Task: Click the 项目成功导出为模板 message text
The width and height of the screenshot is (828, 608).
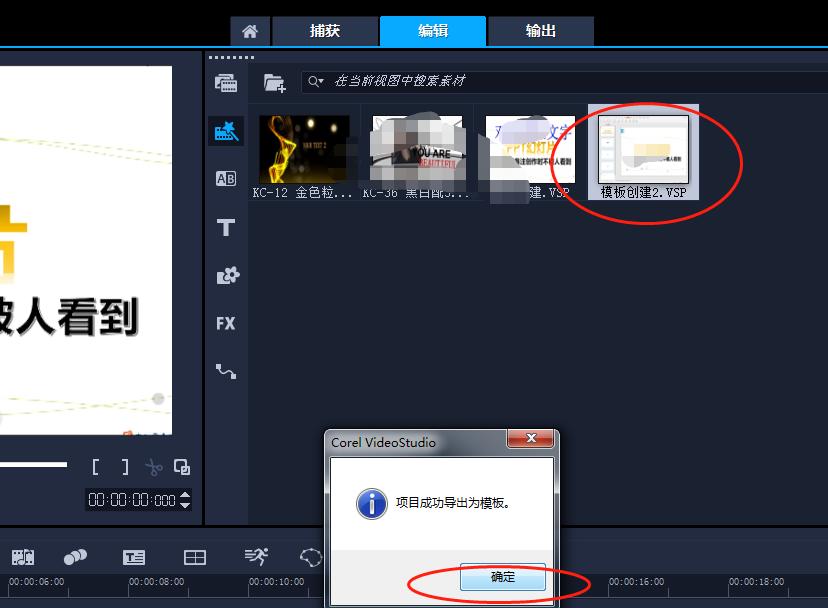Action: (453, 503)
